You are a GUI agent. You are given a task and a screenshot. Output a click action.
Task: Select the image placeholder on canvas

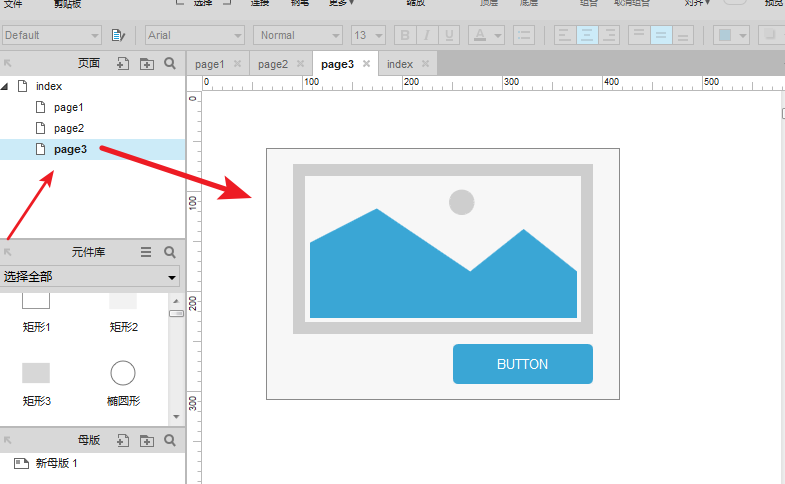pos(443,249)
